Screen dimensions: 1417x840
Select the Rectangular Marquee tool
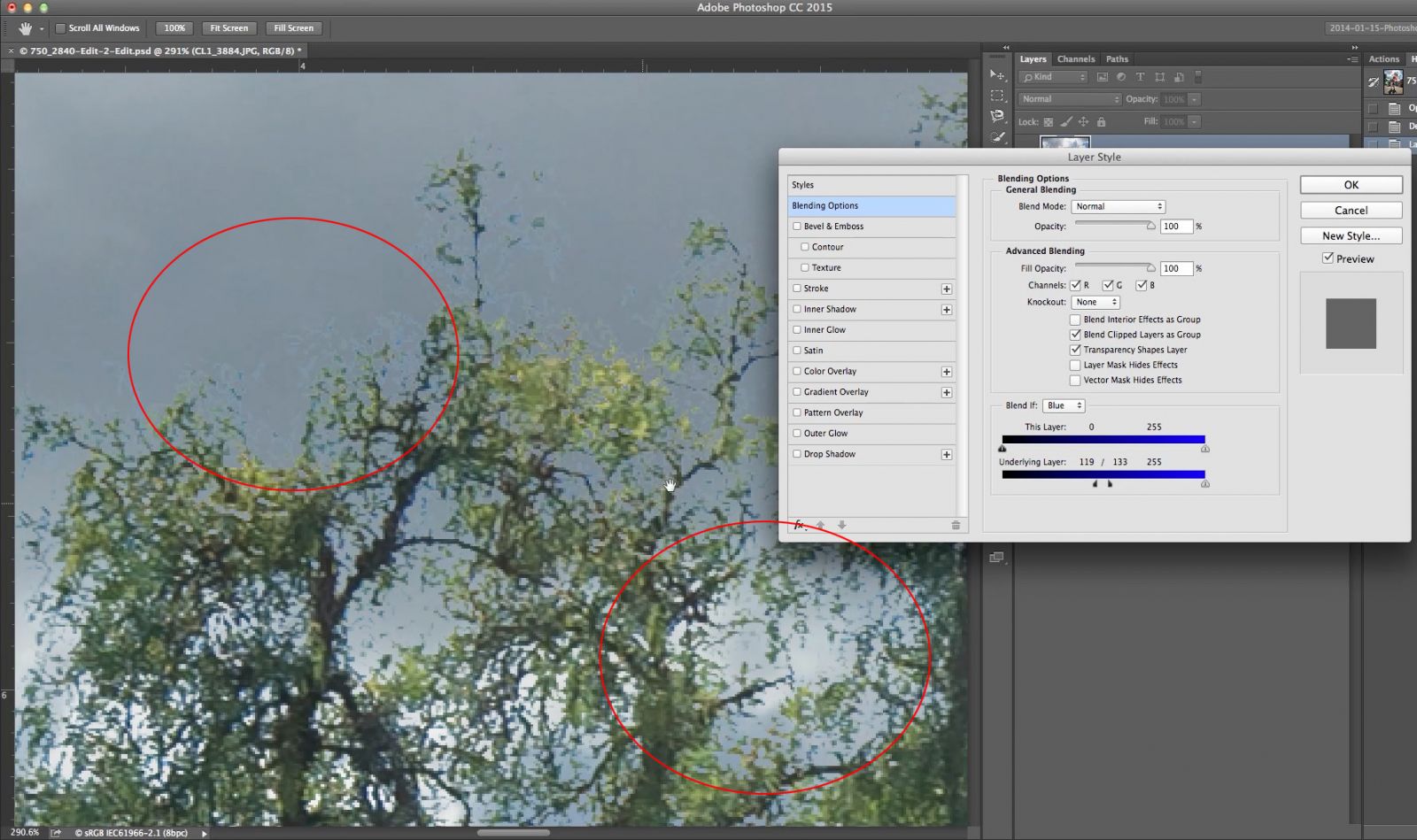point(998,93)
